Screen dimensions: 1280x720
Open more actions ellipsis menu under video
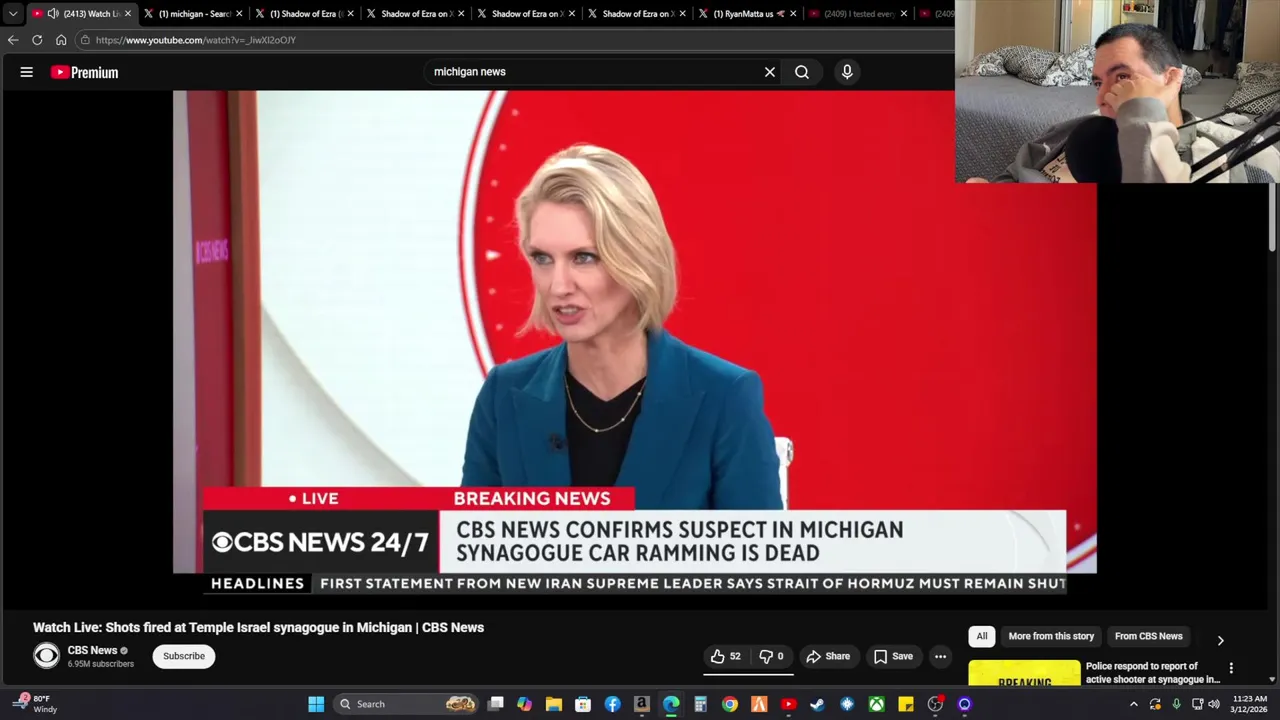click(x=941, y=656)
